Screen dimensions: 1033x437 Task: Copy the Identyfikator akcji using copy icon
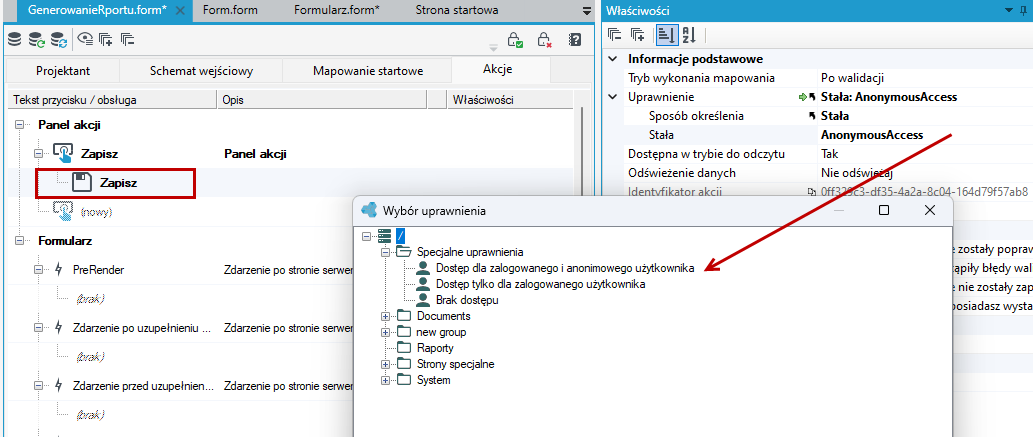tap(812, 192)
